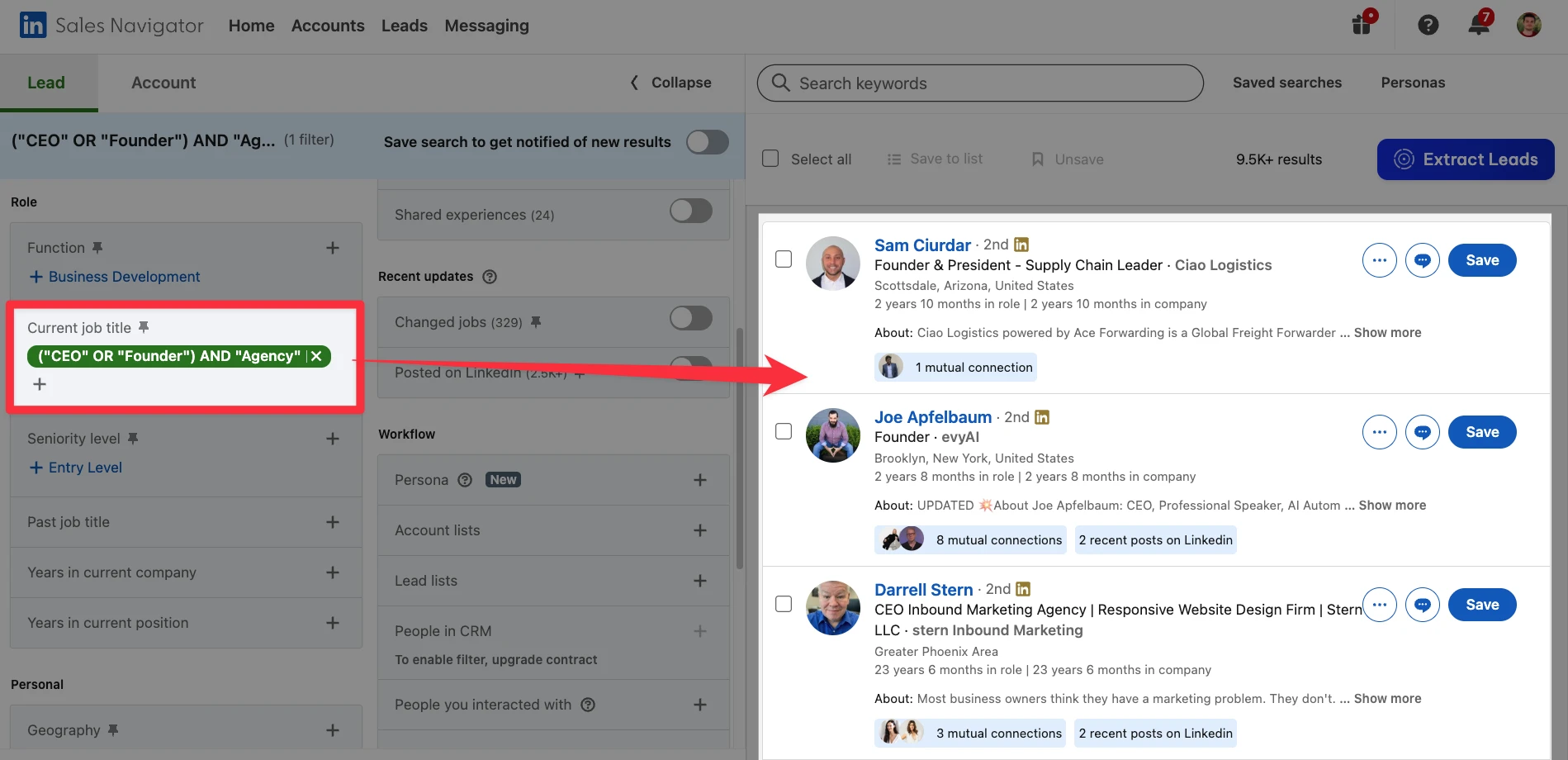Viewport: 1568px width, 760px height.
Task: Remove the current job title filter pill
Action: pyautogui.click(x=316, y=356)
